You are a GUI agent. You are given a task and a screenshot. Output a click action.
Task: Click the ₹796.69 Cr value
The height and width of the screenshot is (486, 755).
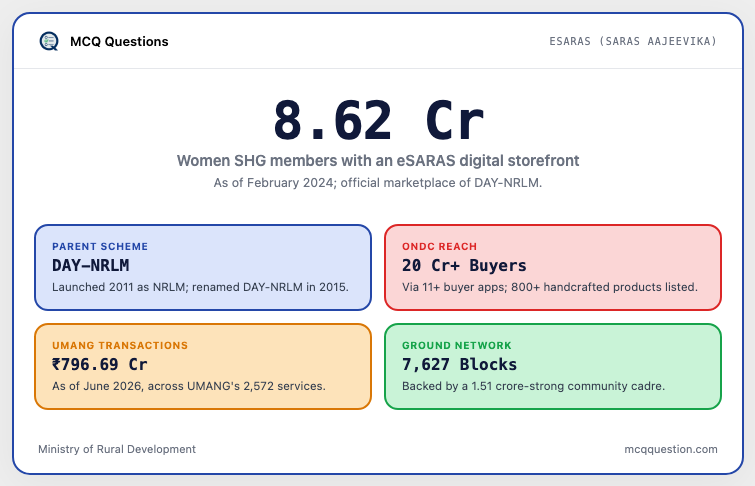(100, 365)
